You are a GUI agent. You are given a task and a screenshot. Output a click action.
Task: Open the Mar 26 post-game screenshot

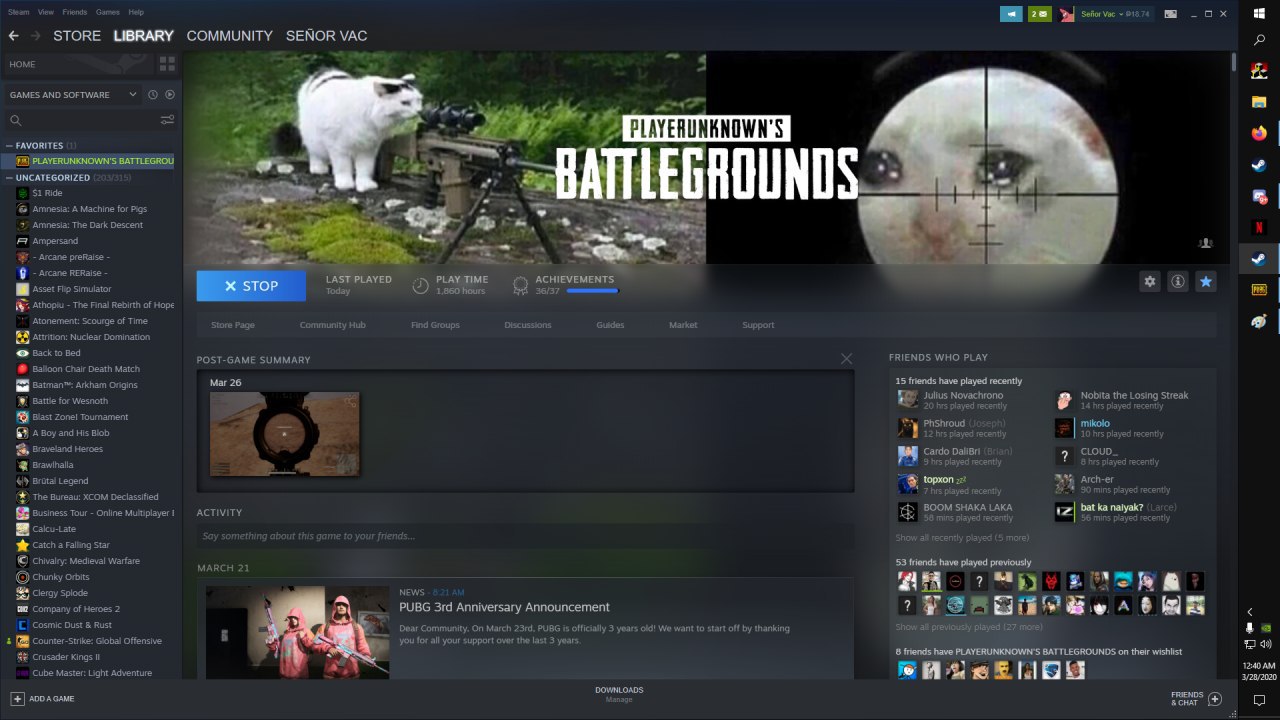(x=284, y=434)
